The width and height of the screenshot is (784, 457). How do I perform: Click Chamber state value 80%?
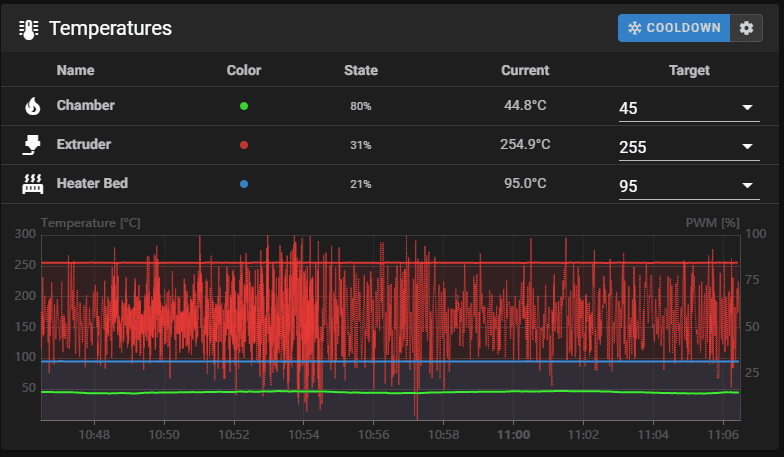tap(360, 106)
